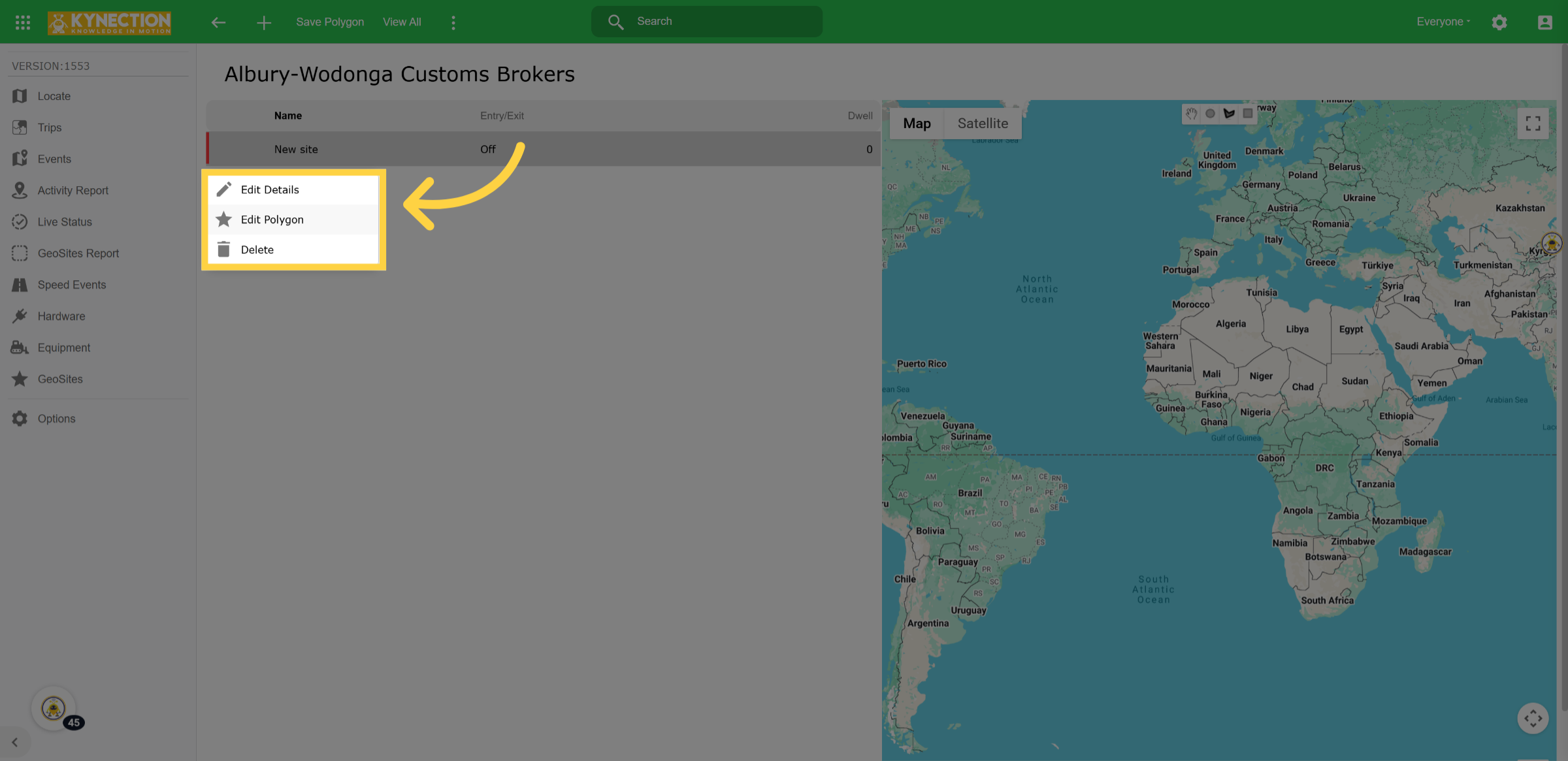Click the Activity Report sidebar icon
The width and height of the screenshot is (1568, 761).
(x=20, y=190)
